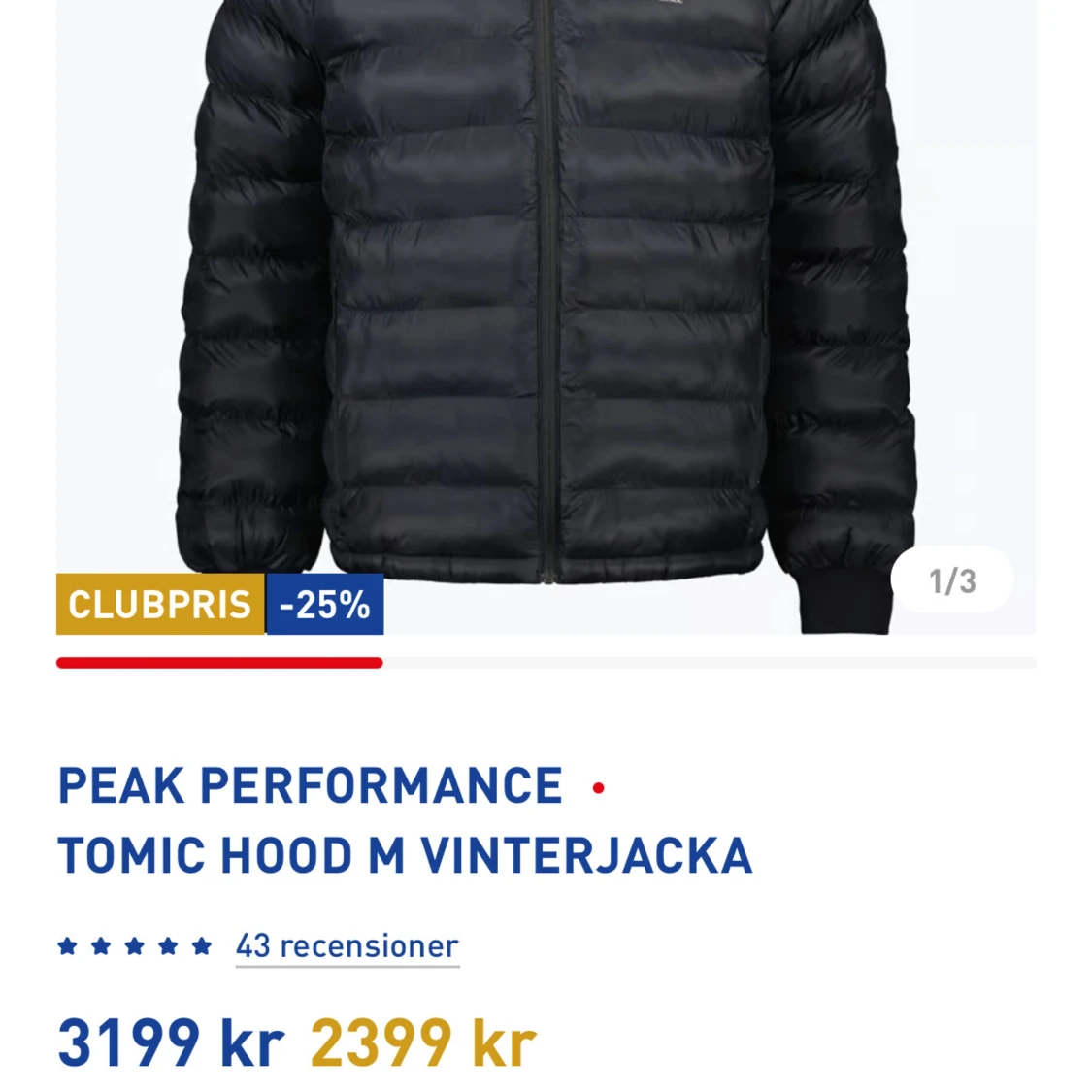
Task: Open the 43 recensioner reviews link
Action: click(x=347, y=946)
